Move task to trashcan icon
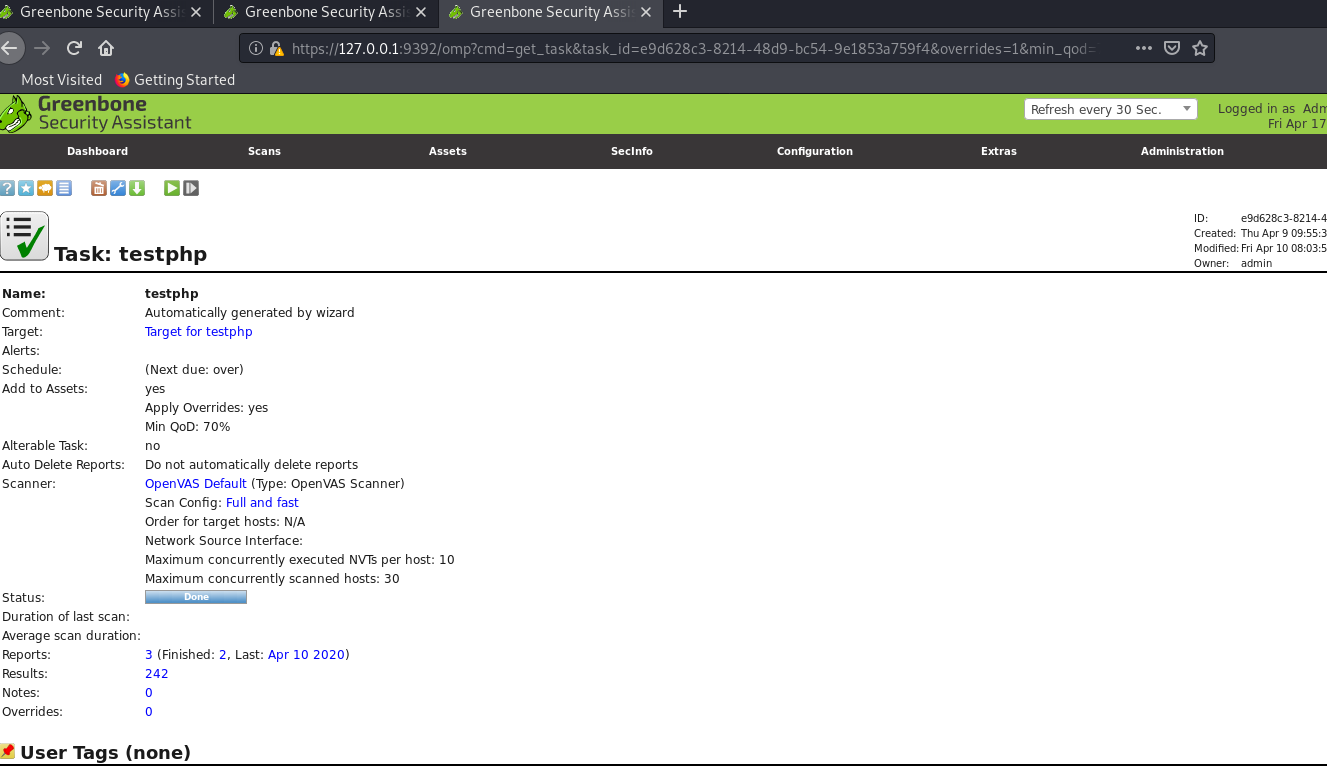 coord(99,188)
